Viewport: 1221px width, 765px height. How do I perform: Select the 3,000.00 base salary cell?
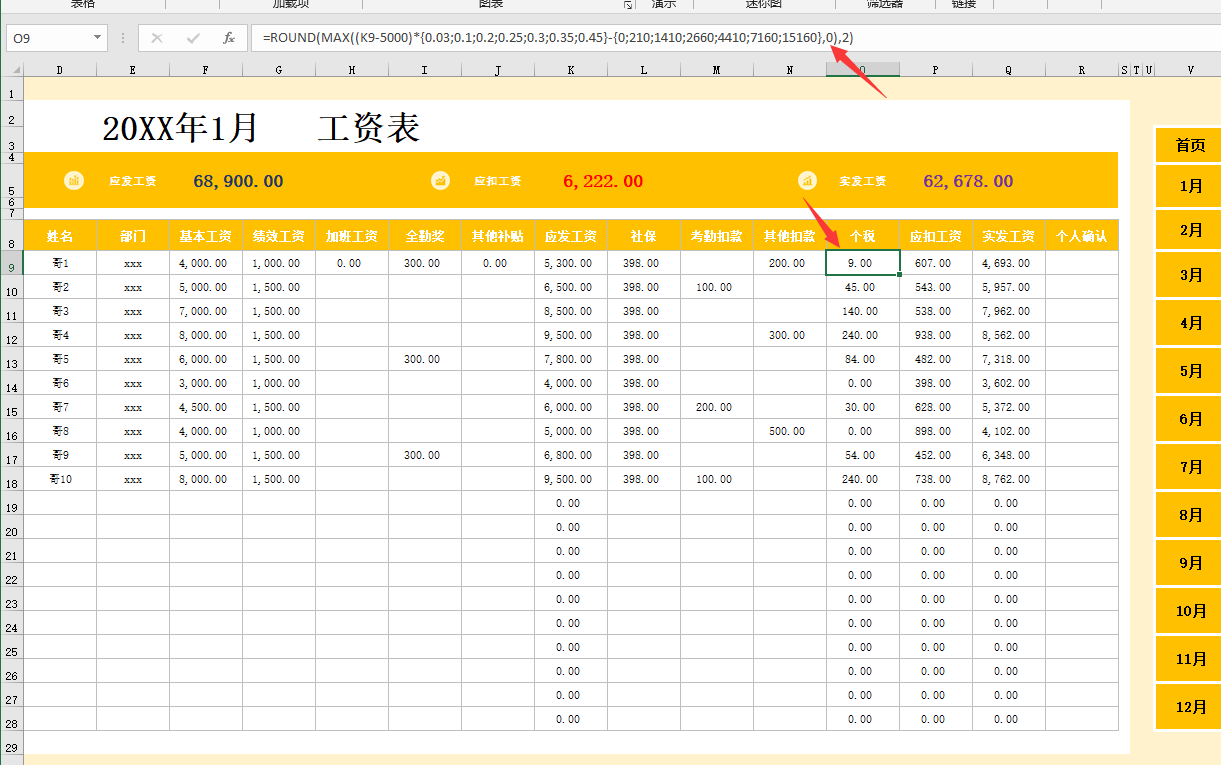pyautogui.click(x=206, y=383)
